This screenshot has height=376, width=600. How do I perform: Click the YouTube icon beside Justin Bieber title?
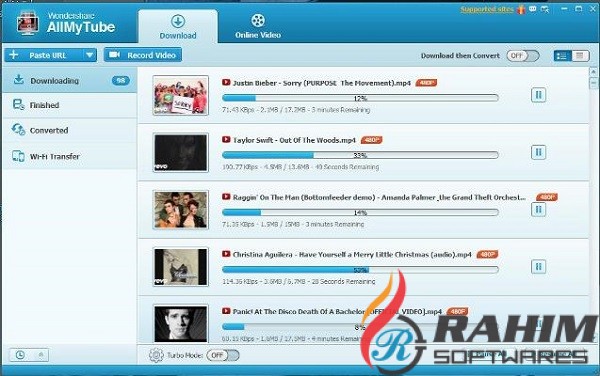point(226,82)
